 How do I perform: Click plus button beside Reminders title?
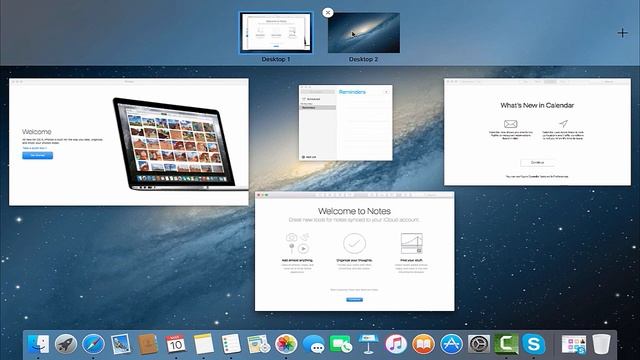(x=386, y=92)
